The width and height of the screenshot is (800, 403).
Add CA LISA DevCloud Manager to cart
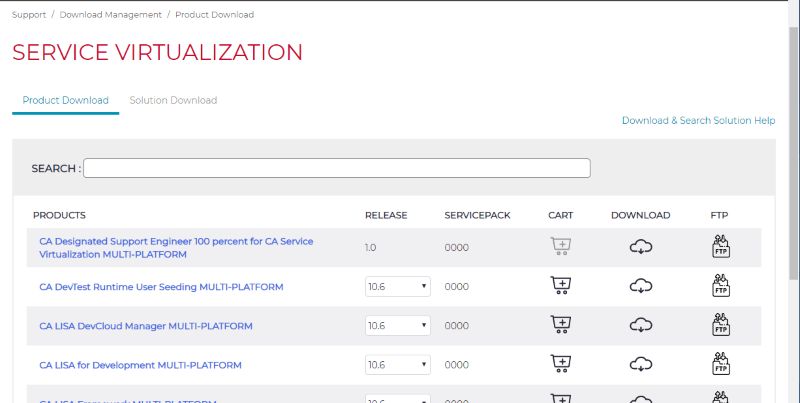tap(561, 325)
